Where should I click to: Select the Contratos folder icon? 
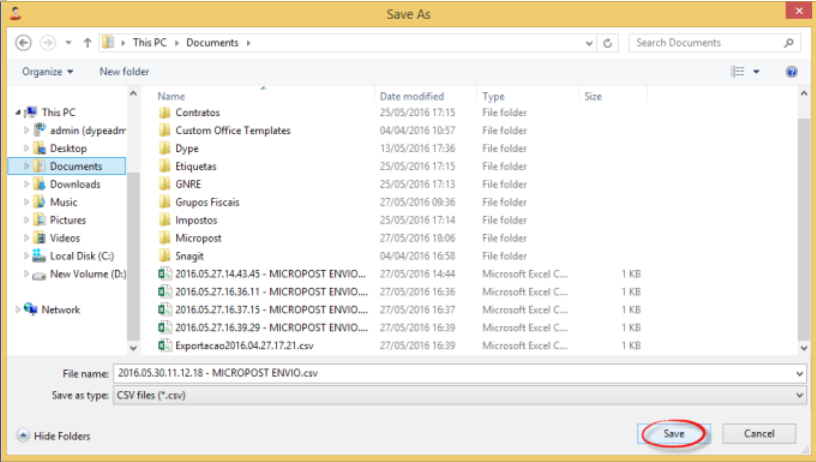165,112
